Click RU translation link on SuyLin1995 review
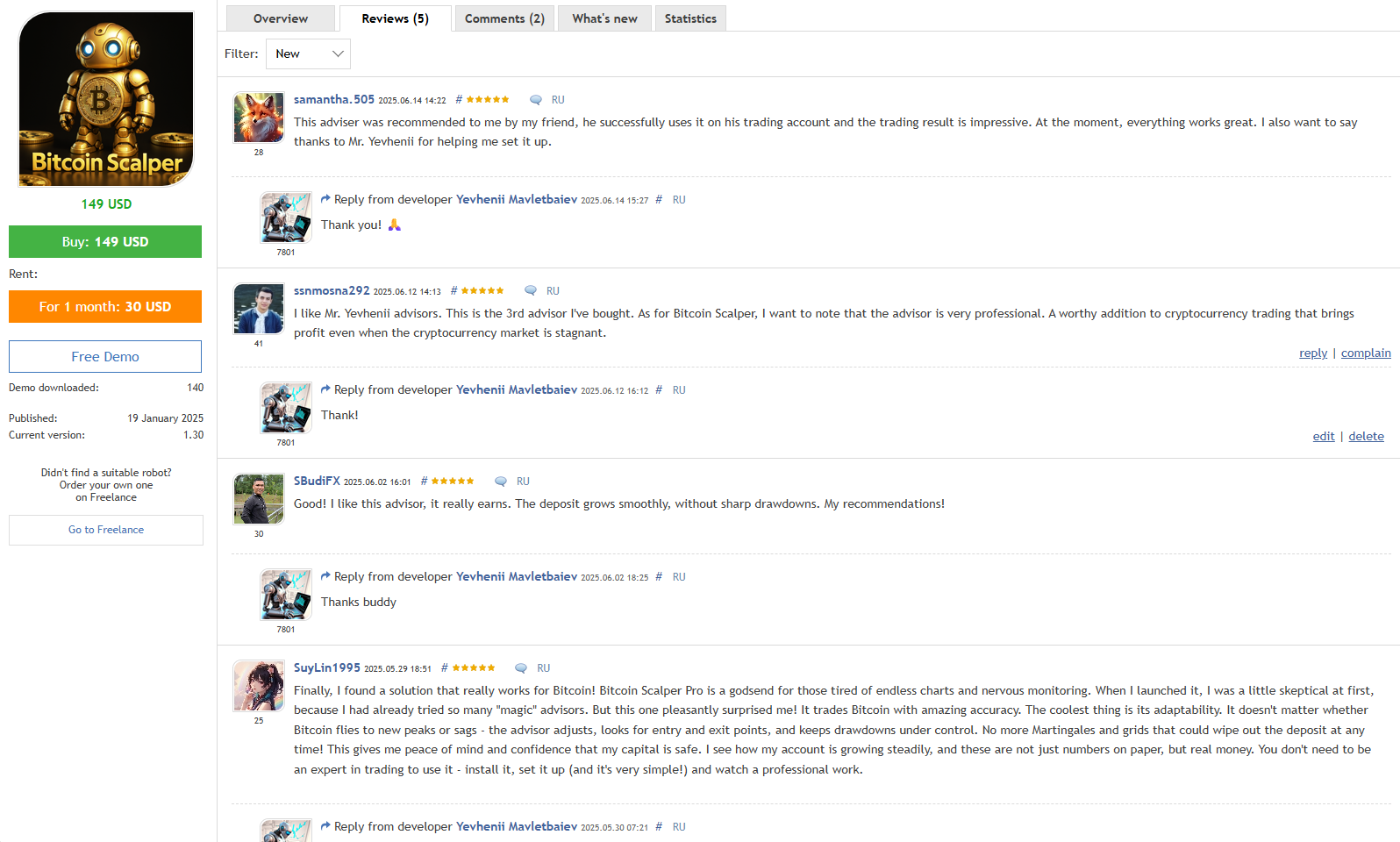The height and width of the screenshot is (842, 1400). 543,668
